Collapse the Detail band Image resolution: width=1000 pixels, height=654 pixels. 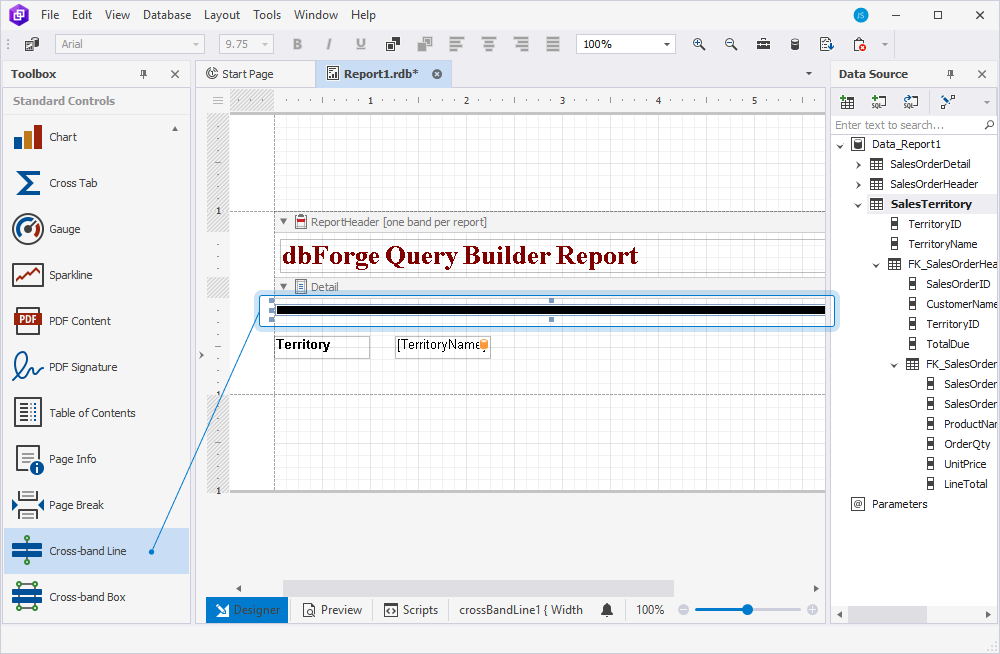[284, 286]
